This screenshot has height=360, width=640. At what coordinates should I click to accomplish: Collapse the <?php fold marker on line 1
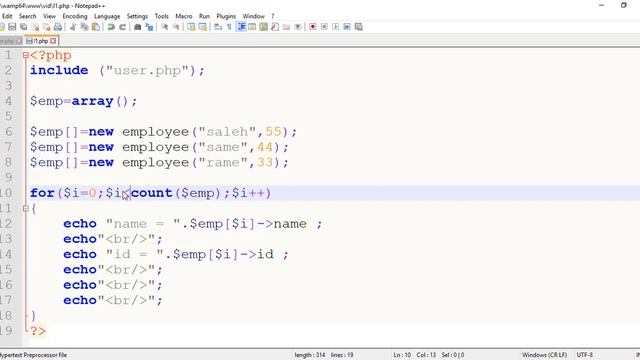pos(26,55)
